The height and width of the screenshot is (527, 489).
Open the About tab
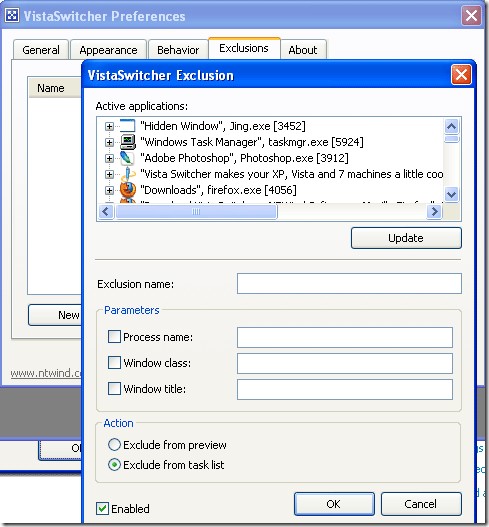(x=302, y=50)
